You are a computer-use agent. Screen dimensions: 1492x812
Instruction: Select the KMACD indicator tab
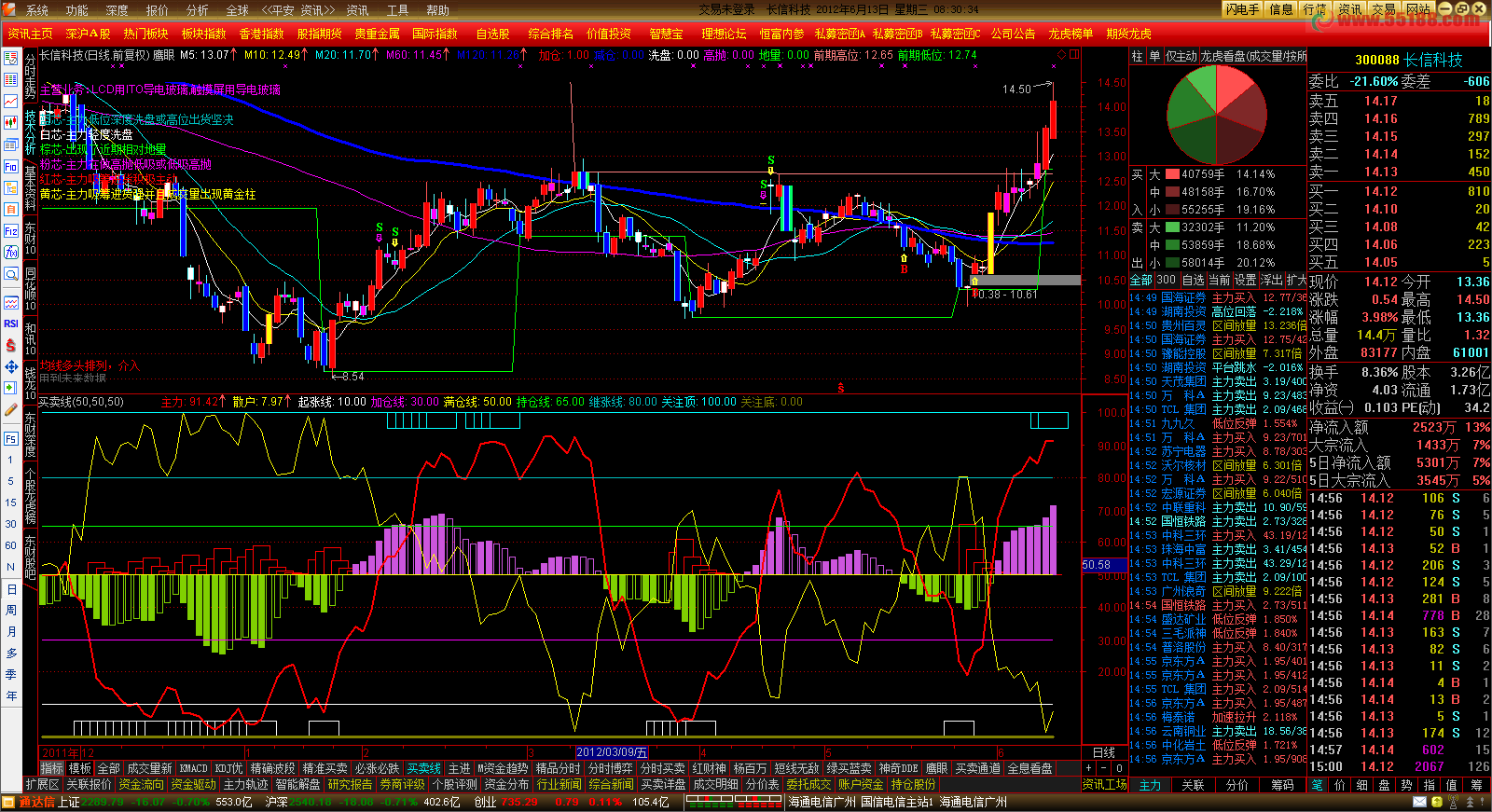[x=194, y=768]
